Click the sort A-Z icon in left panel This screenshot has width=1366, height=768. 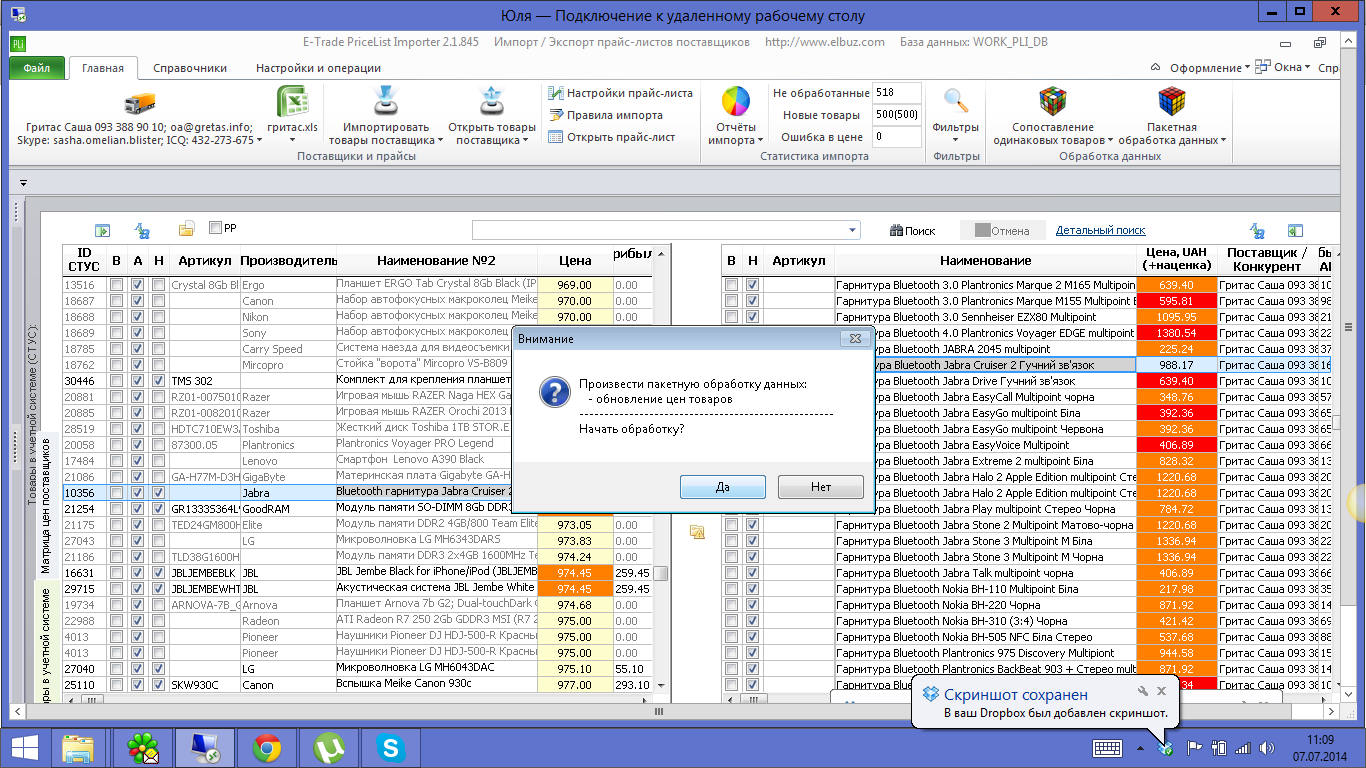coord(142,230)
